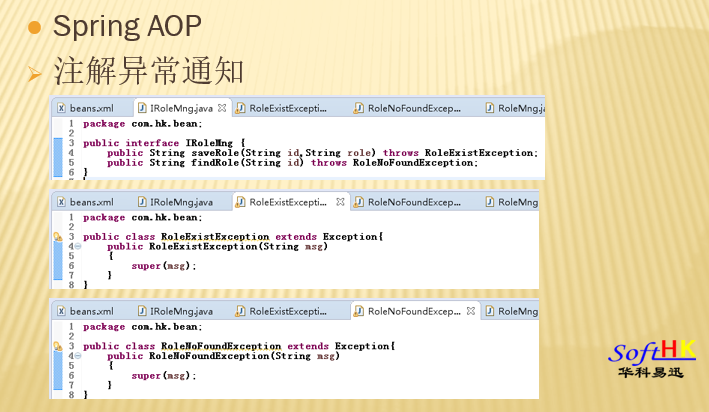Click 'super(msg);' inside the RoleExistException constructor
The width and height of the screenshot is (709, 412).
(164, 266)
